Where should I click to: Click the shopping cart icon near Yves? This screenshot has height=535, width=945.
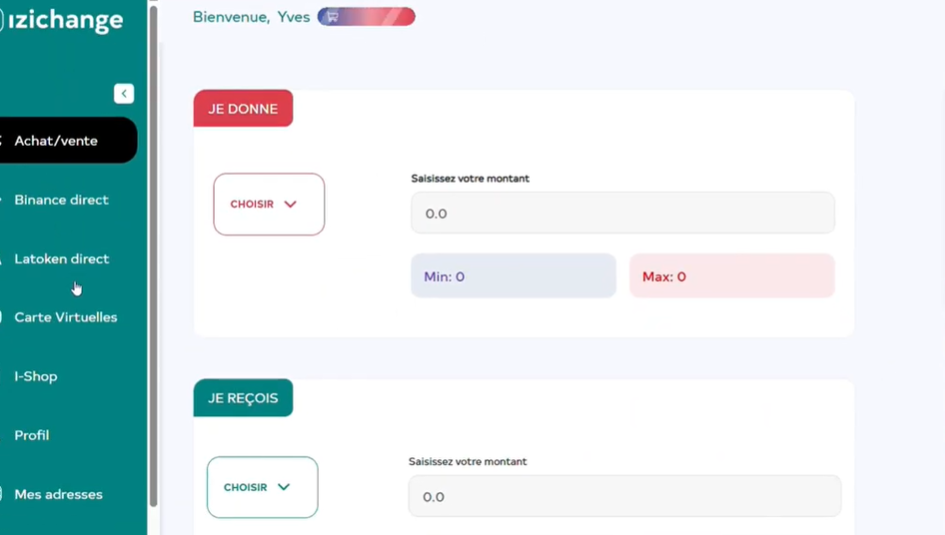333,17
